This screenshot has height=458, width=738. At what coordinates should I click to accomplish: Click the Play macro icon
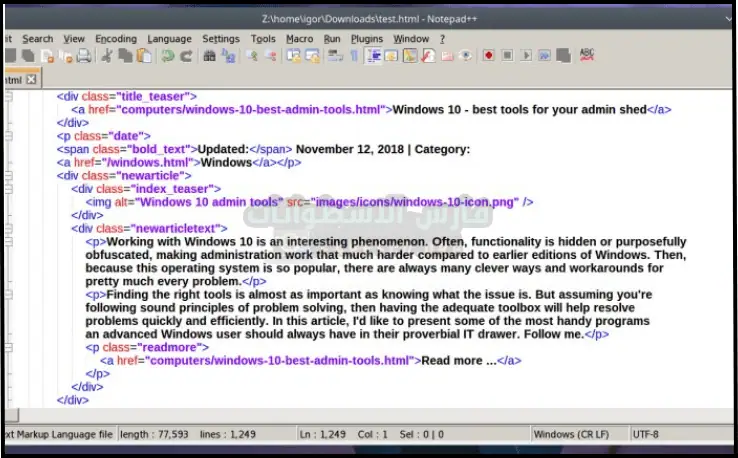click(x=527, y=56)
